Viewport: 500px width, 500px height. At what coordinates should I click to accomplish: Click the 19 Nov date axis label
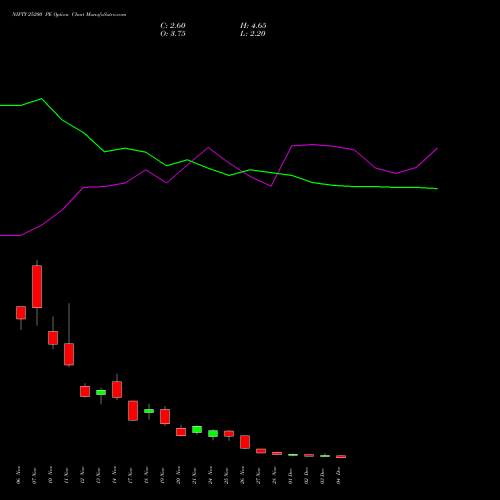coord(162,475)
